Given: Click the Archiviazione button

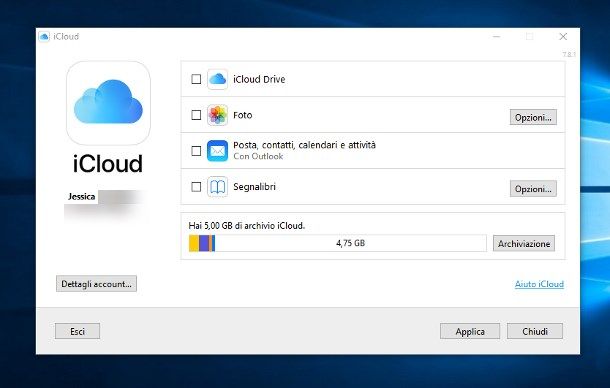Looking at the screenshot, I should point(524,244).
